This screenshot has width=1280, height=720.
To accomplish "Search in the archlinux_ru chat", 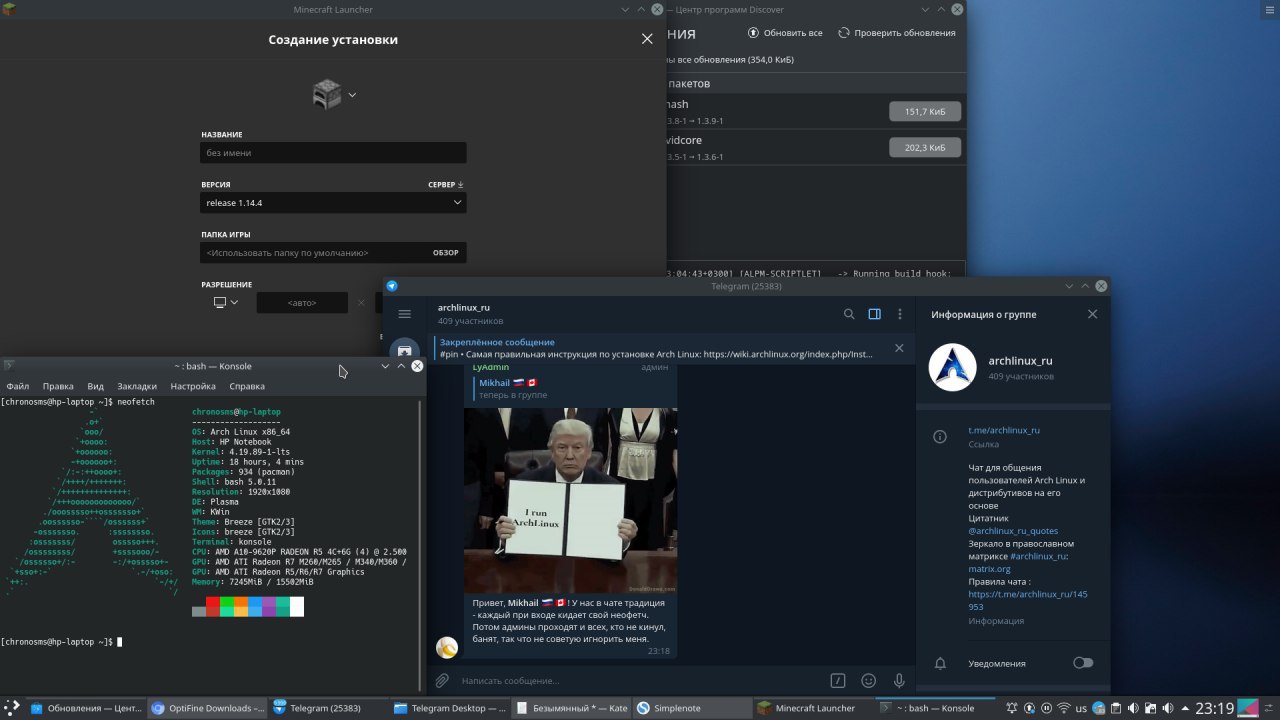I will pyautogui.click(x=849, y=314).
